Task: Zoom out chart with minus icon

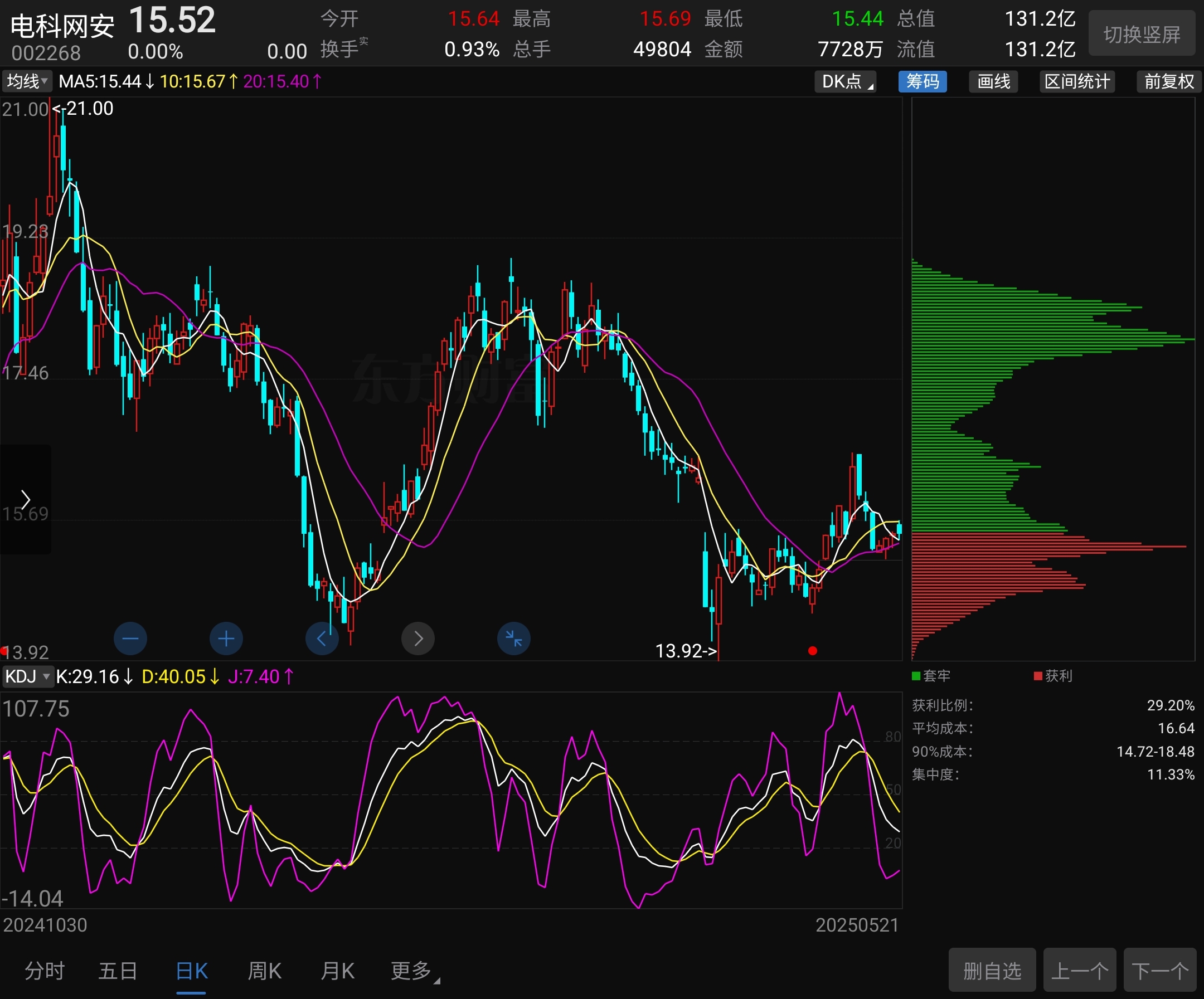Action: [x=131, y=639]
